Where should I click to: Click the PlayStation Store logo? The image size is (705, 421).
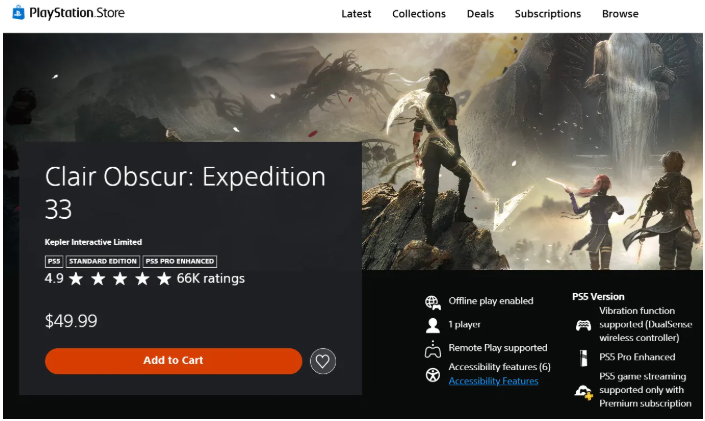point(64,13)
